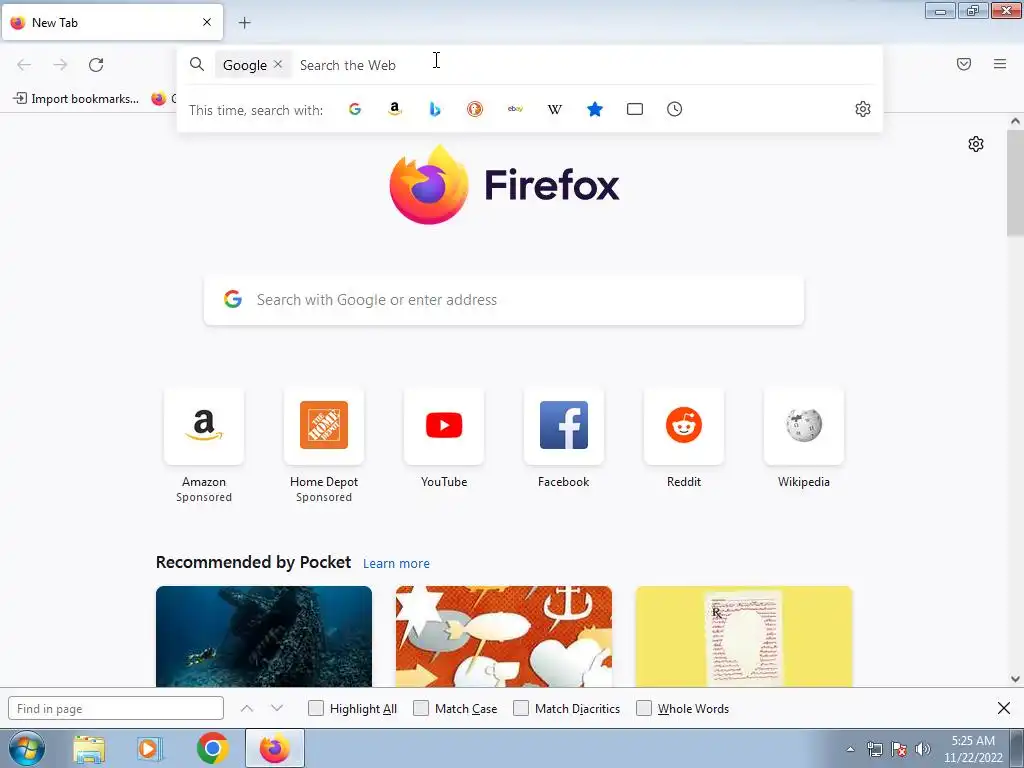Viewport: 1024px width, 768px height.
Task: Enable Highlight All checkbox
Action: point(316,709)
